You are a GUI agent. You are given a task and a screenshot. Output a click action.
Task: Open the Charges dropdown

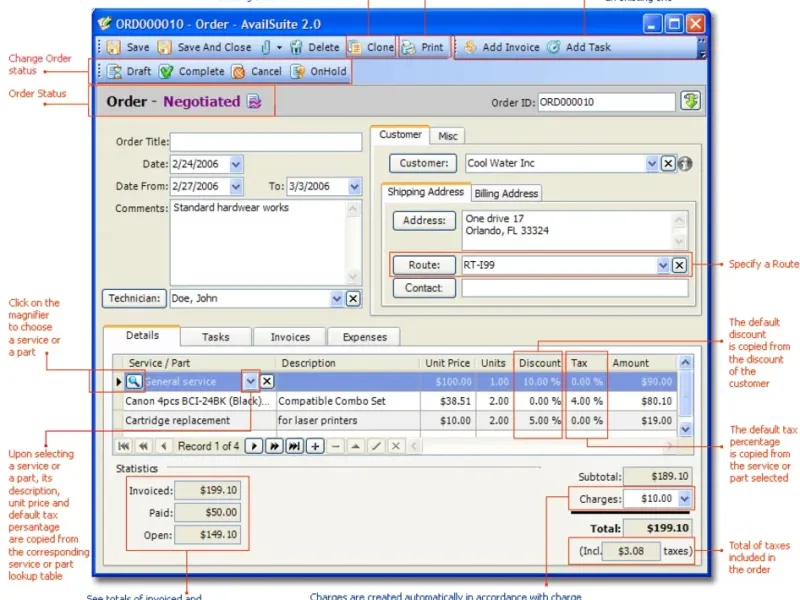[x=685, y=498]
